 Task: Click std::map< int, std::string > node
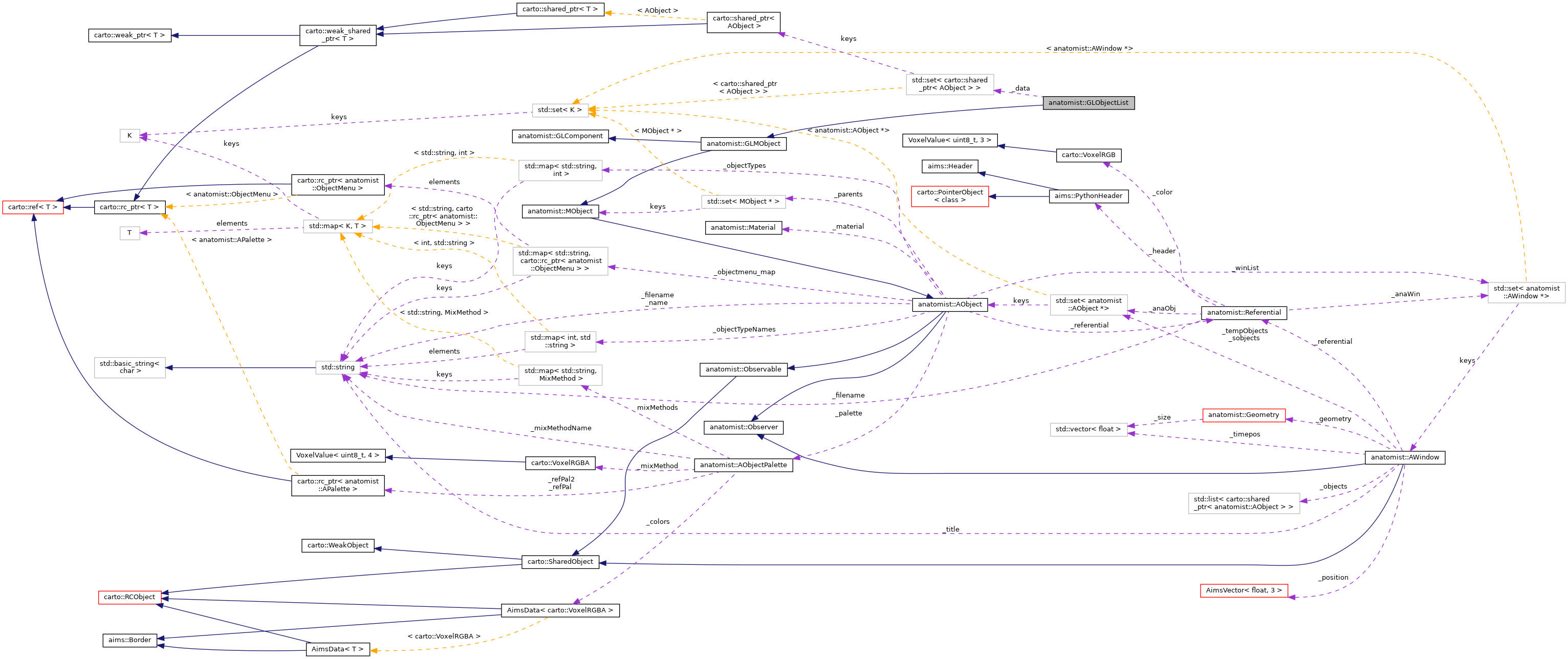coord(560,342)
